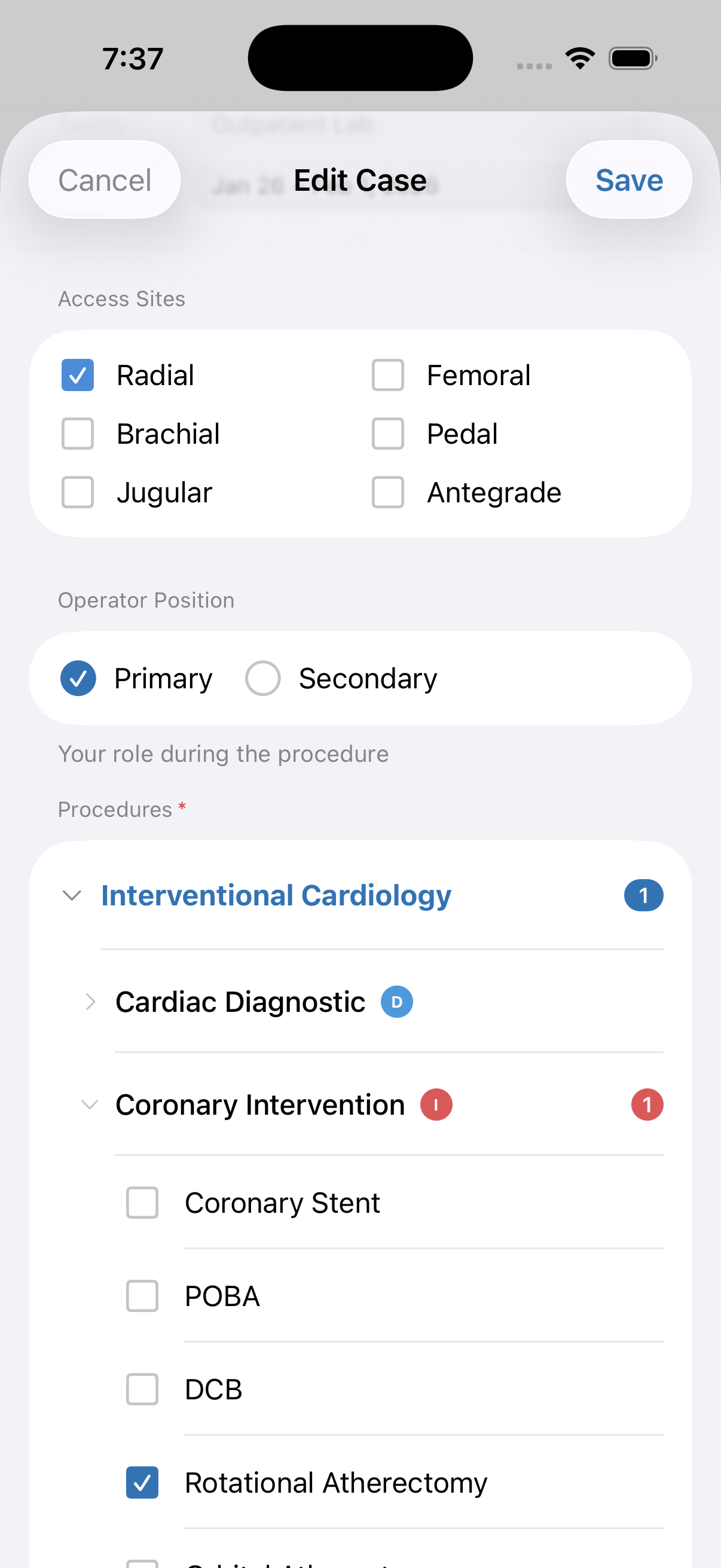The width and height of the screenshot is (721, 1568).
Task: Tap the red I badge beside Coronary Intervention
Action: coord(436,1105)
